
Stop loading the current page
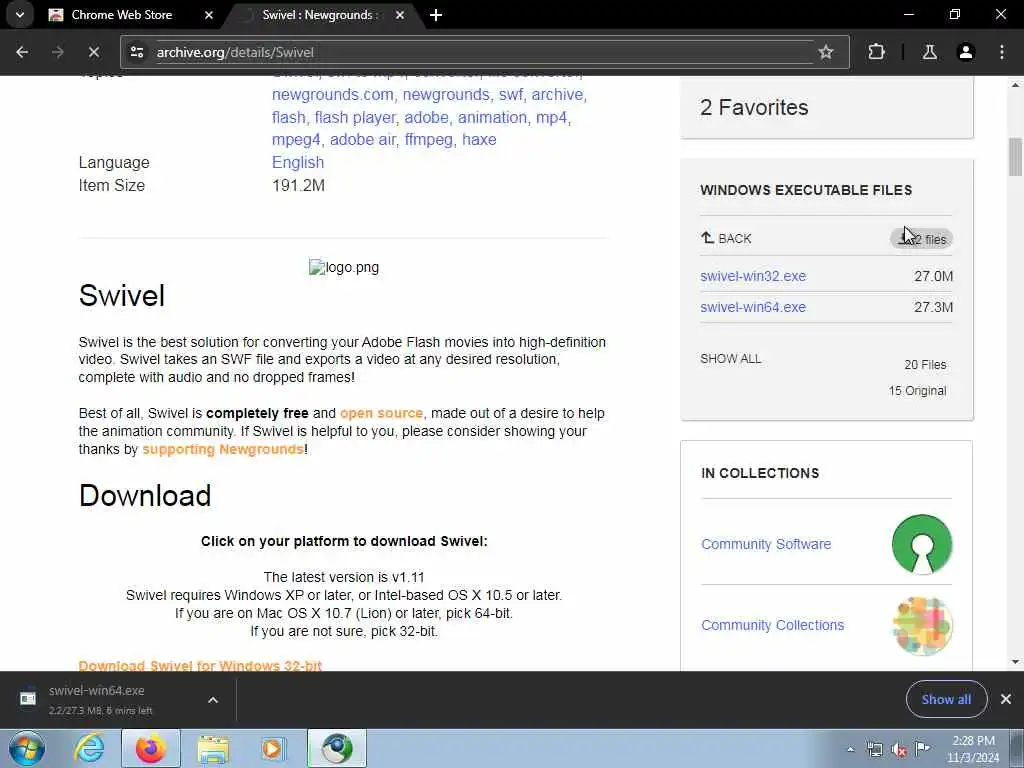[x=93, y=52]
